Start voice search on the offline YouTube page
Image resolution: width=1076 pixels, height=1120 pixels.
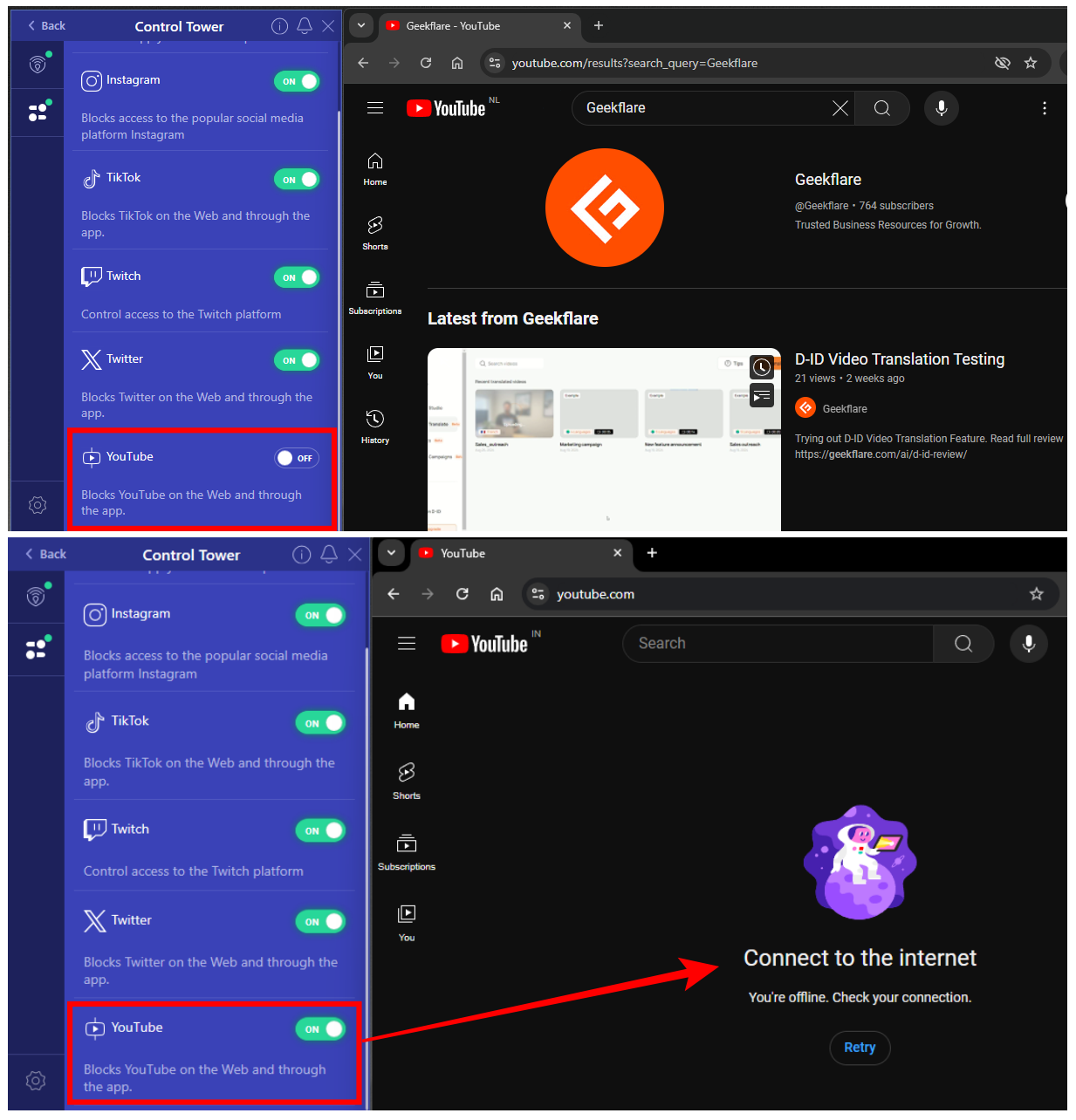click(1029, 644)
